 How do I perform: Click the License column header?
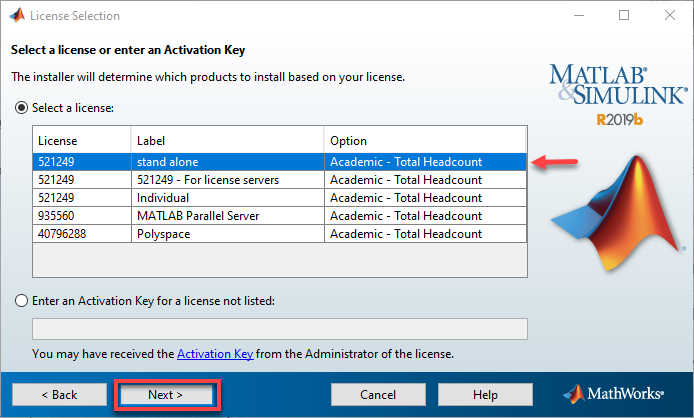pos(82,140)
